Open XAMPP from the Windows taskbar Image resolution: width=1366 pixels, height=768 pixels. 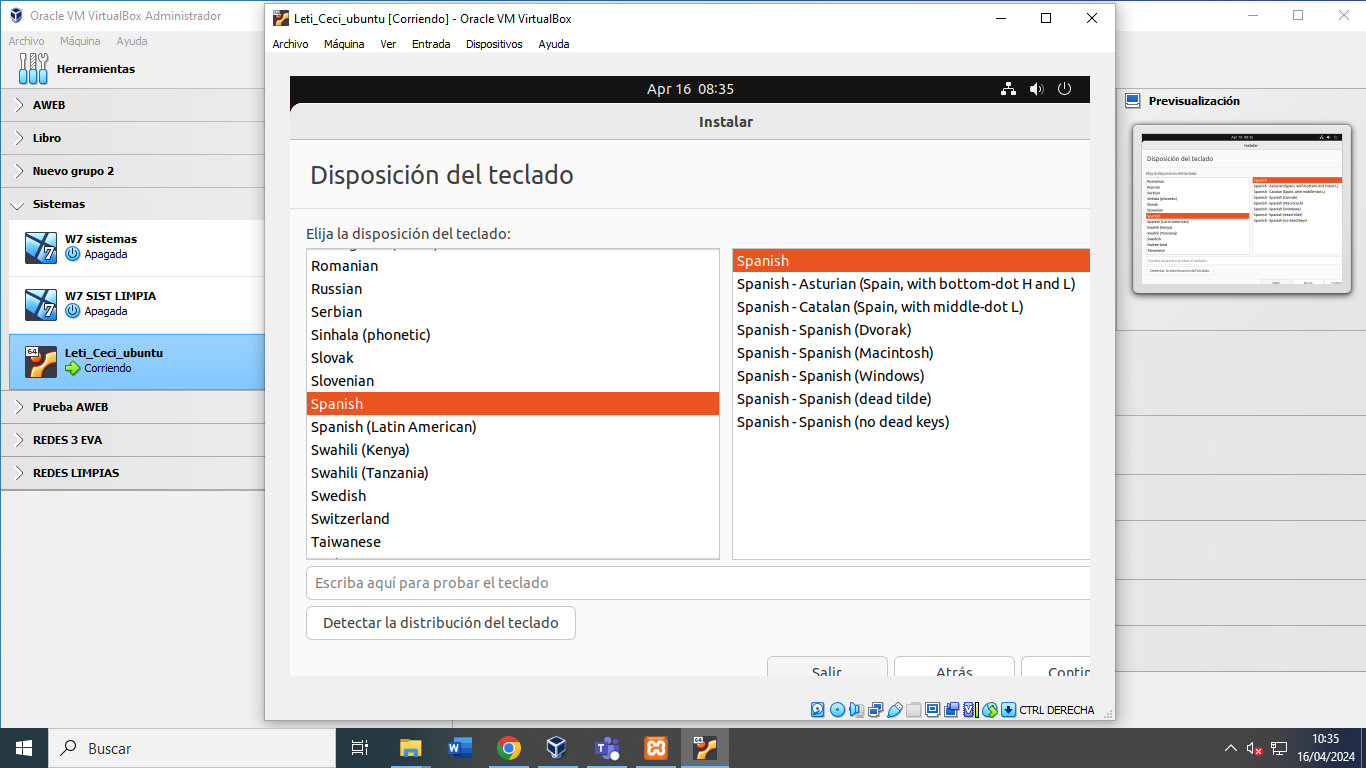(656, 748)
